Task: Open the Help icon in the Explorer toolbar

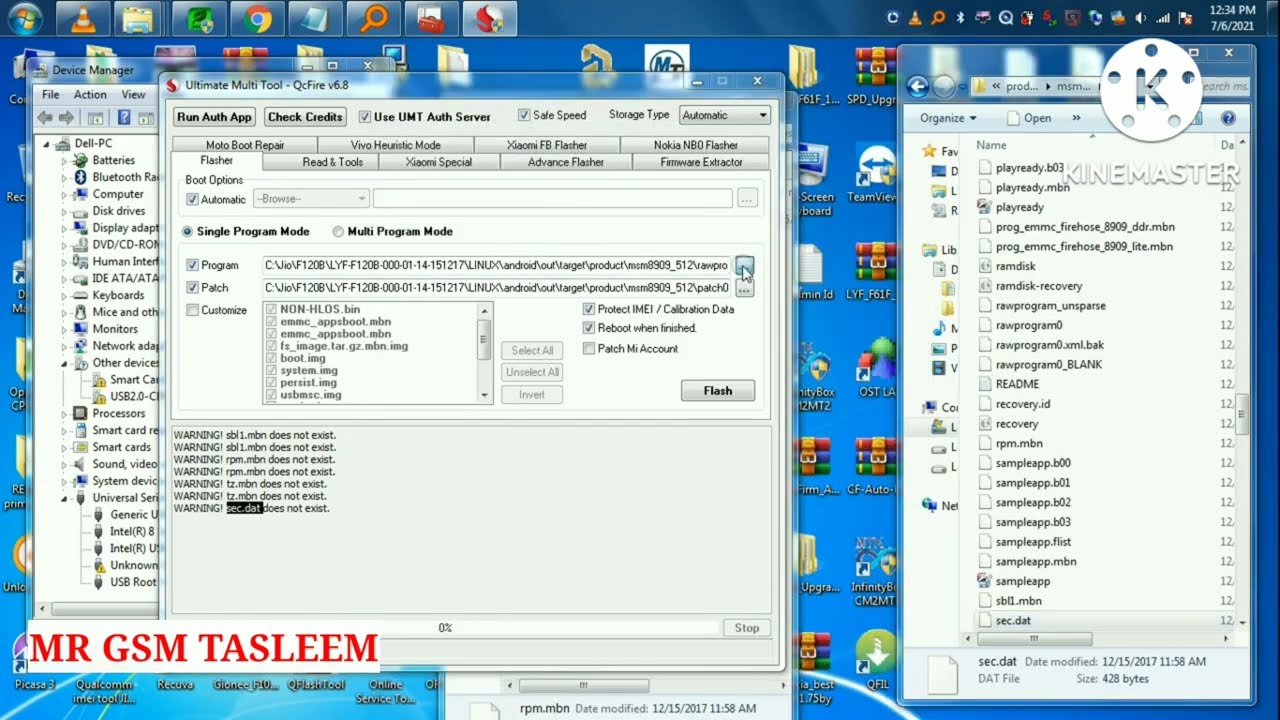Action: pyautogui.click(x=1227, y=118)
